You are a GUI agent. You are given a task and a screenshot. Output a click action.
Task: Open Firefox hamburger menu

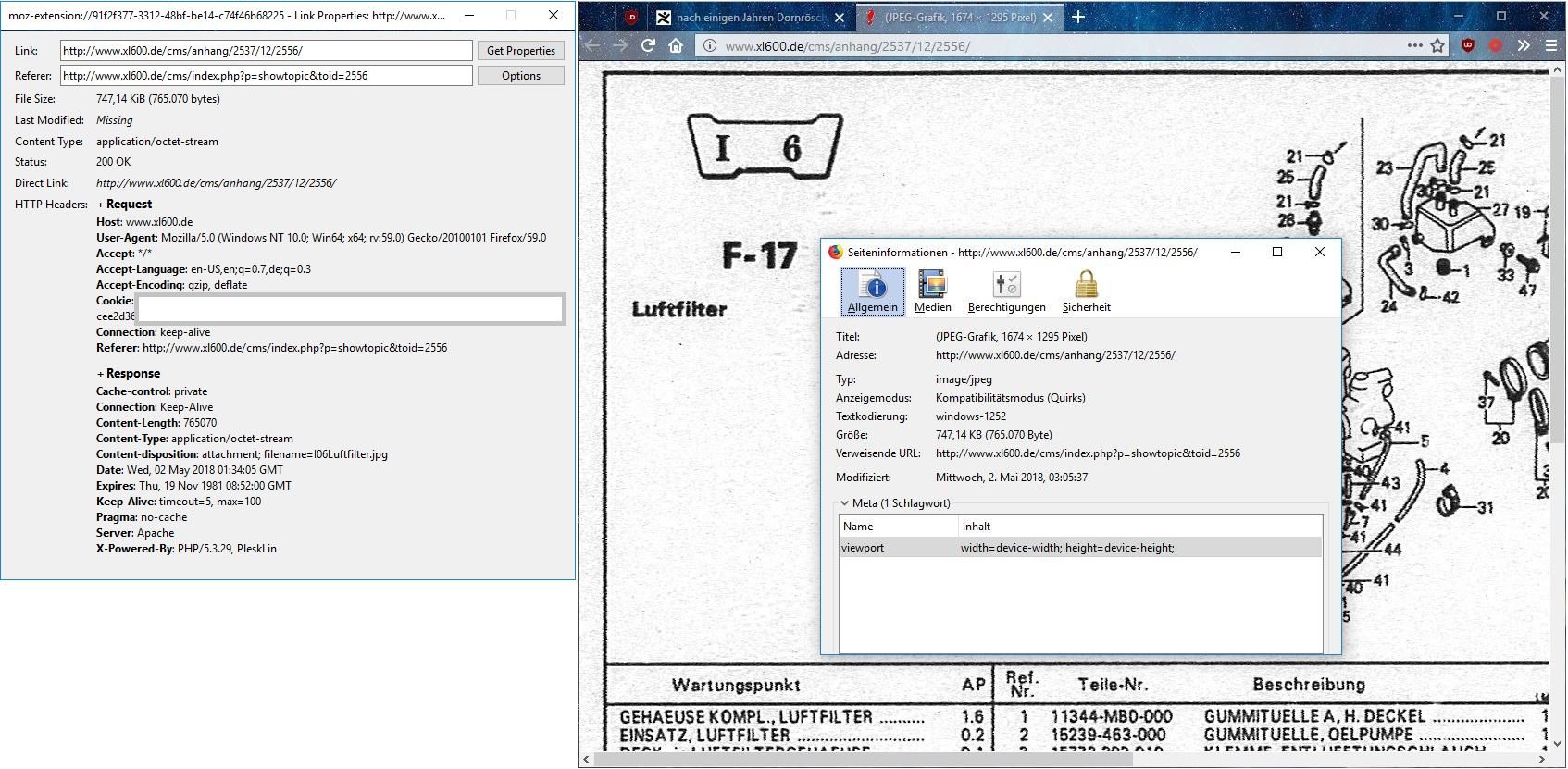[1551, 45]
